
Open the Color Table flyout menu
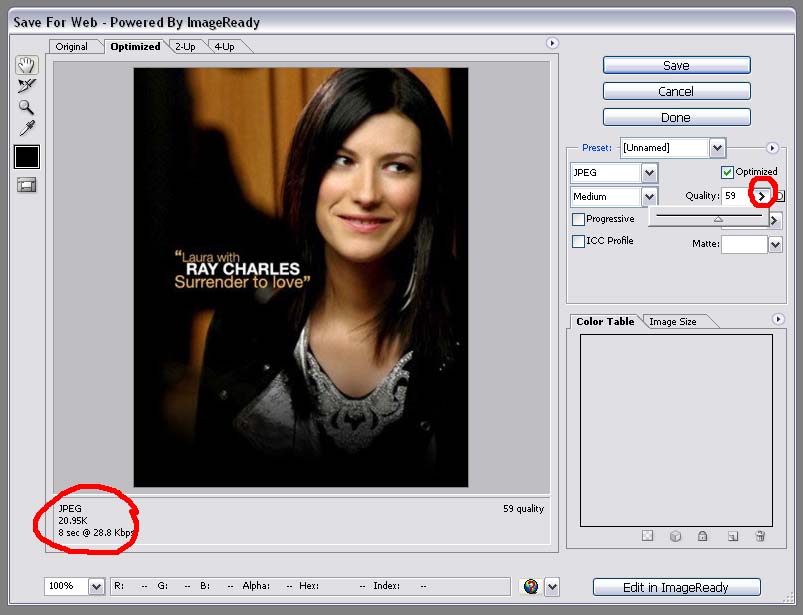point(778,319)
